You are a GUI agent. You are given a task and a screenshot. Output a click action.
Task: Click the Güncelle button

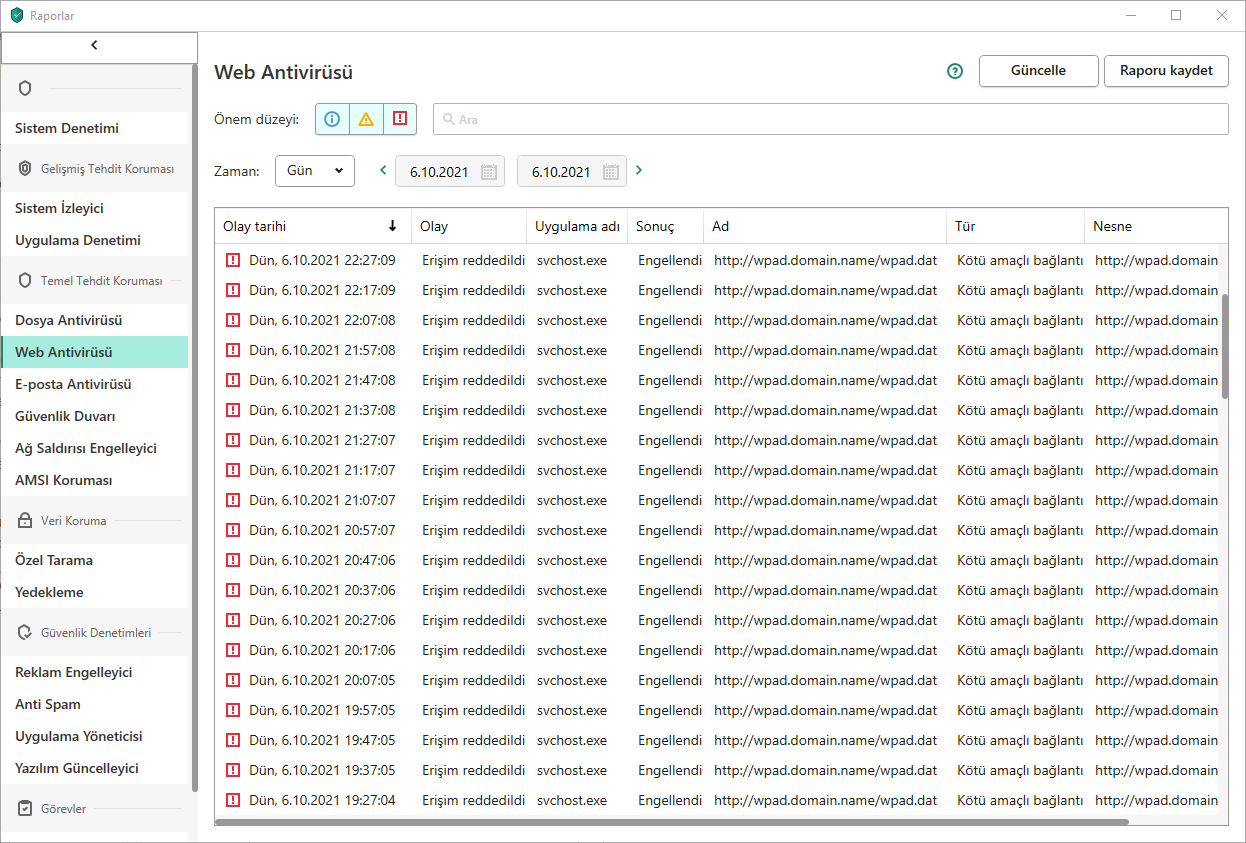point(1038,71)
